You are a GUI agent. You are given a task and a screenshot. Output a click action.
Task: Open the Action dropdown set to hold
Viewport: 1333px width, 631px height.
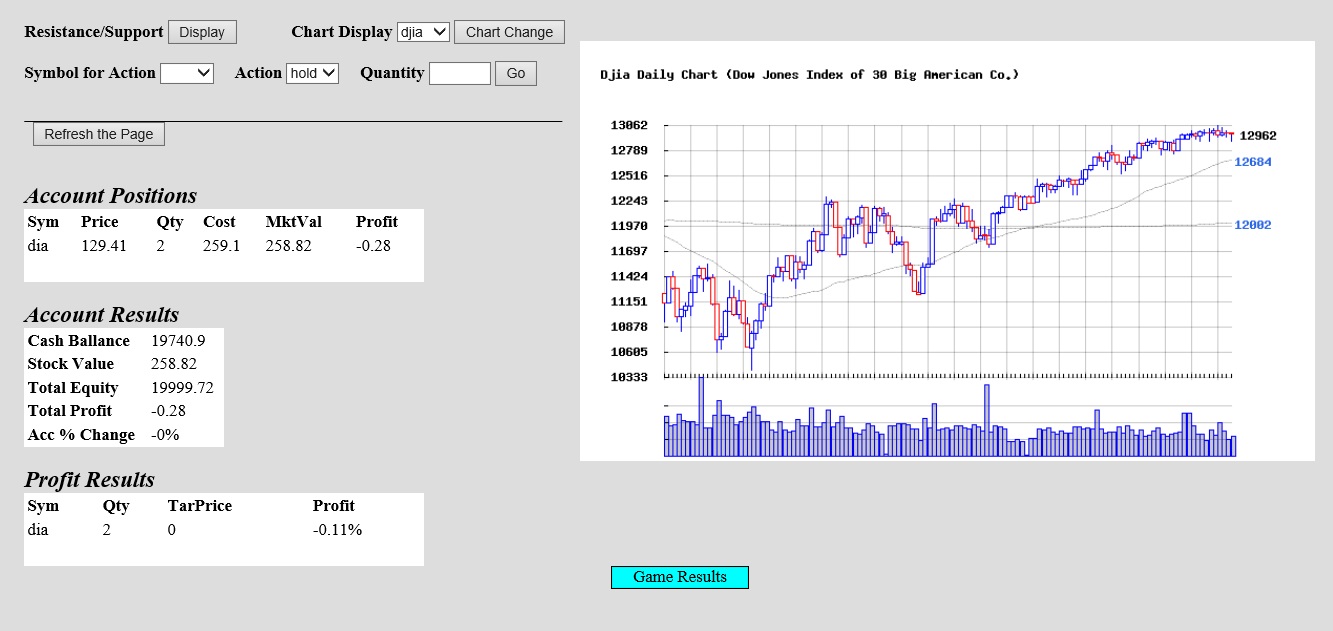313,73
